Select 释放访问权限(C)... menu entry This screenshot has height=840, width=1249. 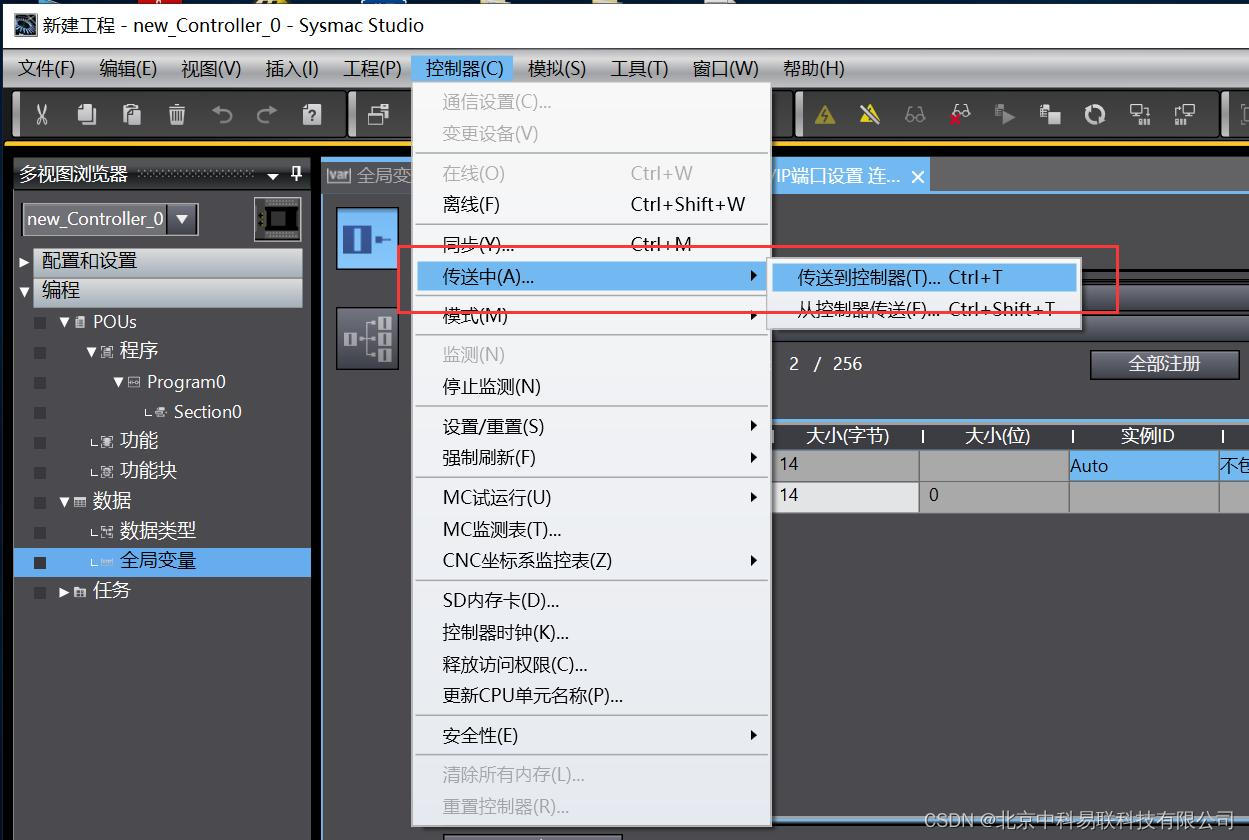pyautogui.click(x=592, y=665)
